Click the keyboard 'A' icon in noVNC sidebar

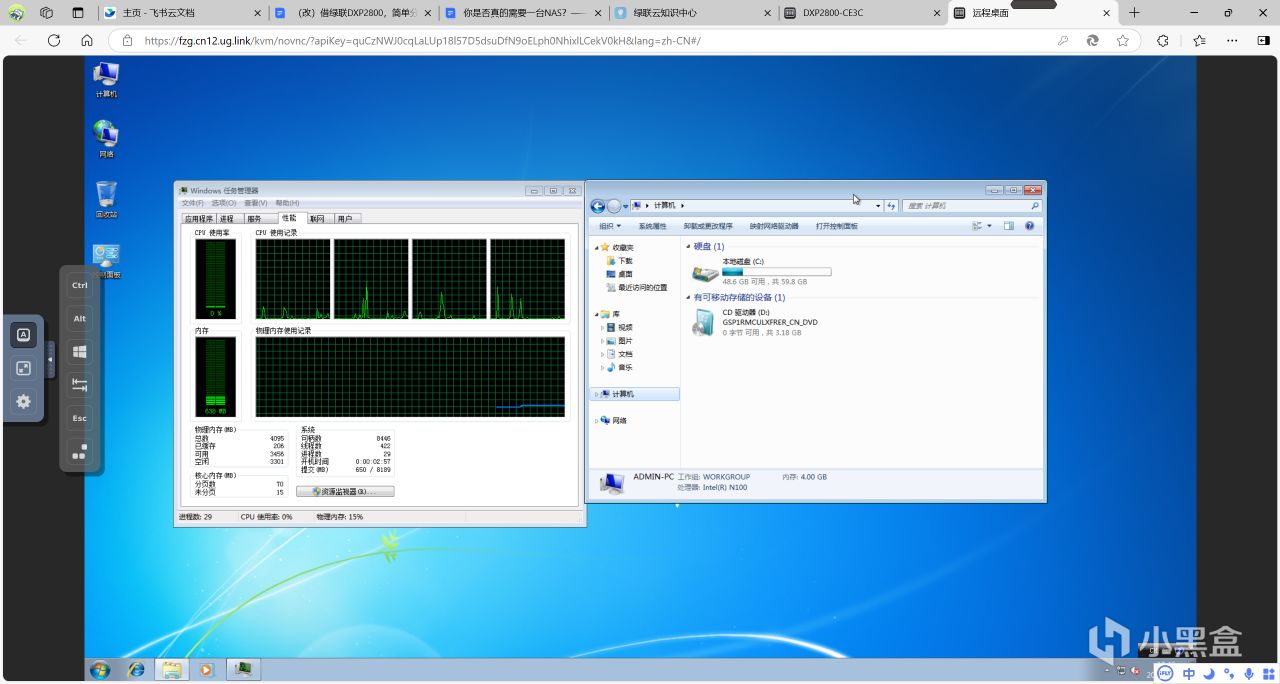(x=24, y=335)
